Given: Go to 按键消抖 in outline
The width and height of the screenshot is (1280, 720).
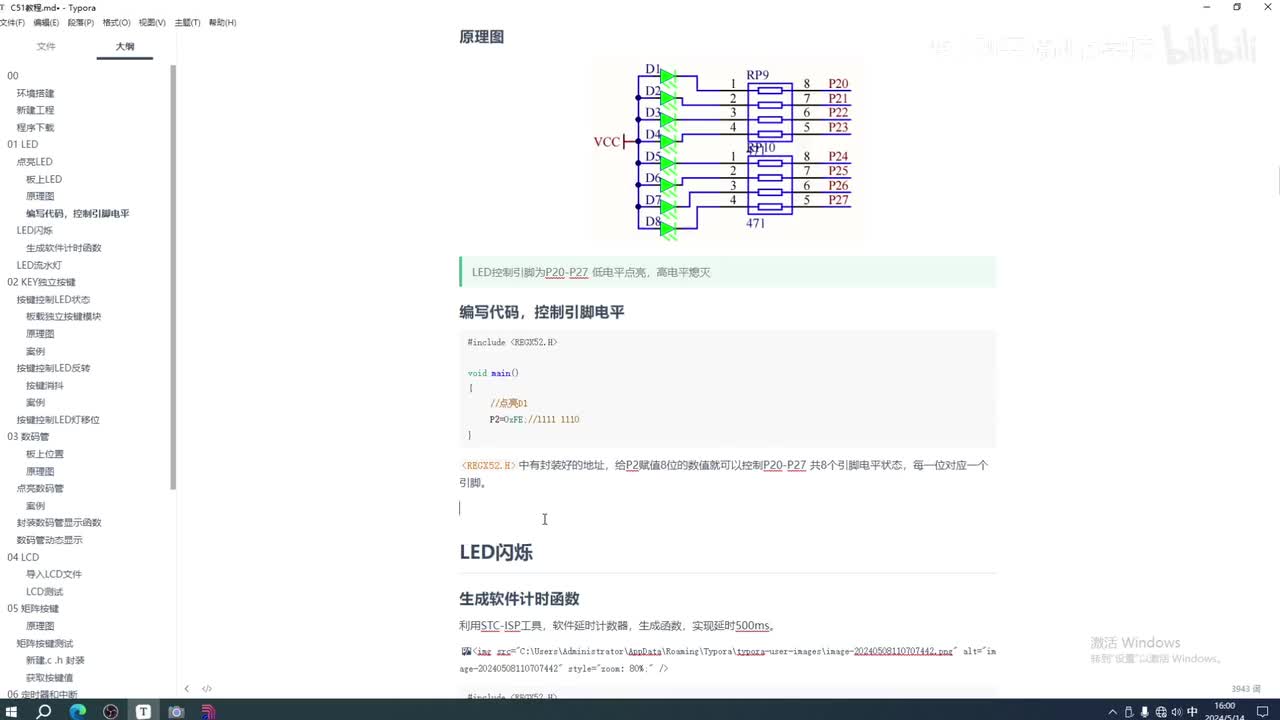Looking at the screenshot, I should [x=45, y=385].
